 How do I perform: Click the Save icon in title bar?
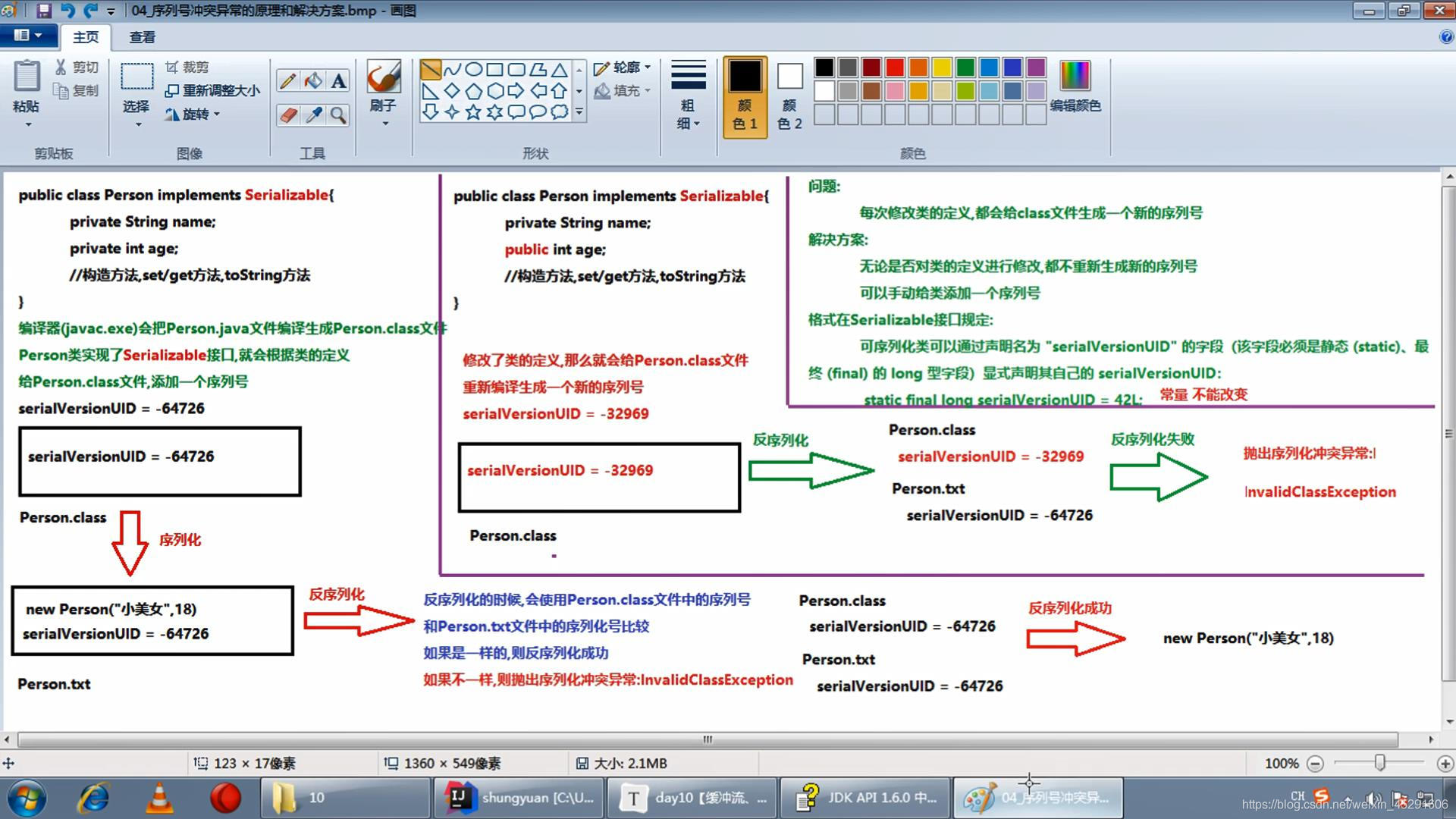point(43,11)
